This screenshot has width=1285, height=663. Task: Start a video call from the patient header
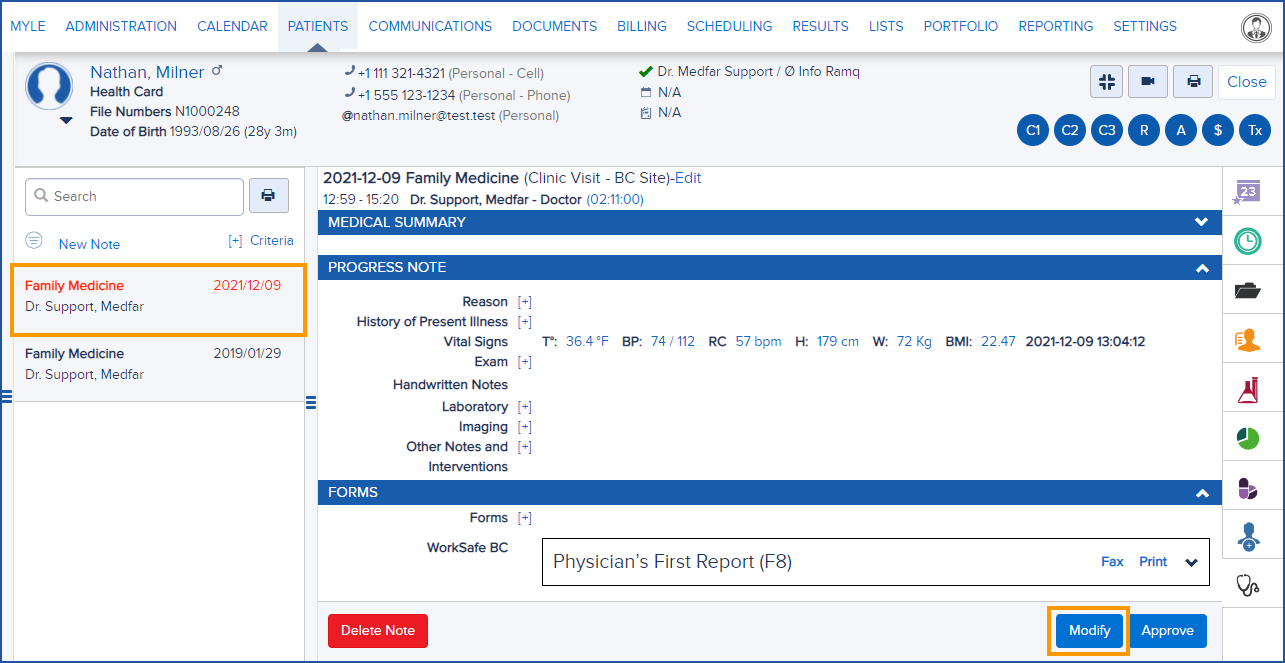tap(1147, 81)
